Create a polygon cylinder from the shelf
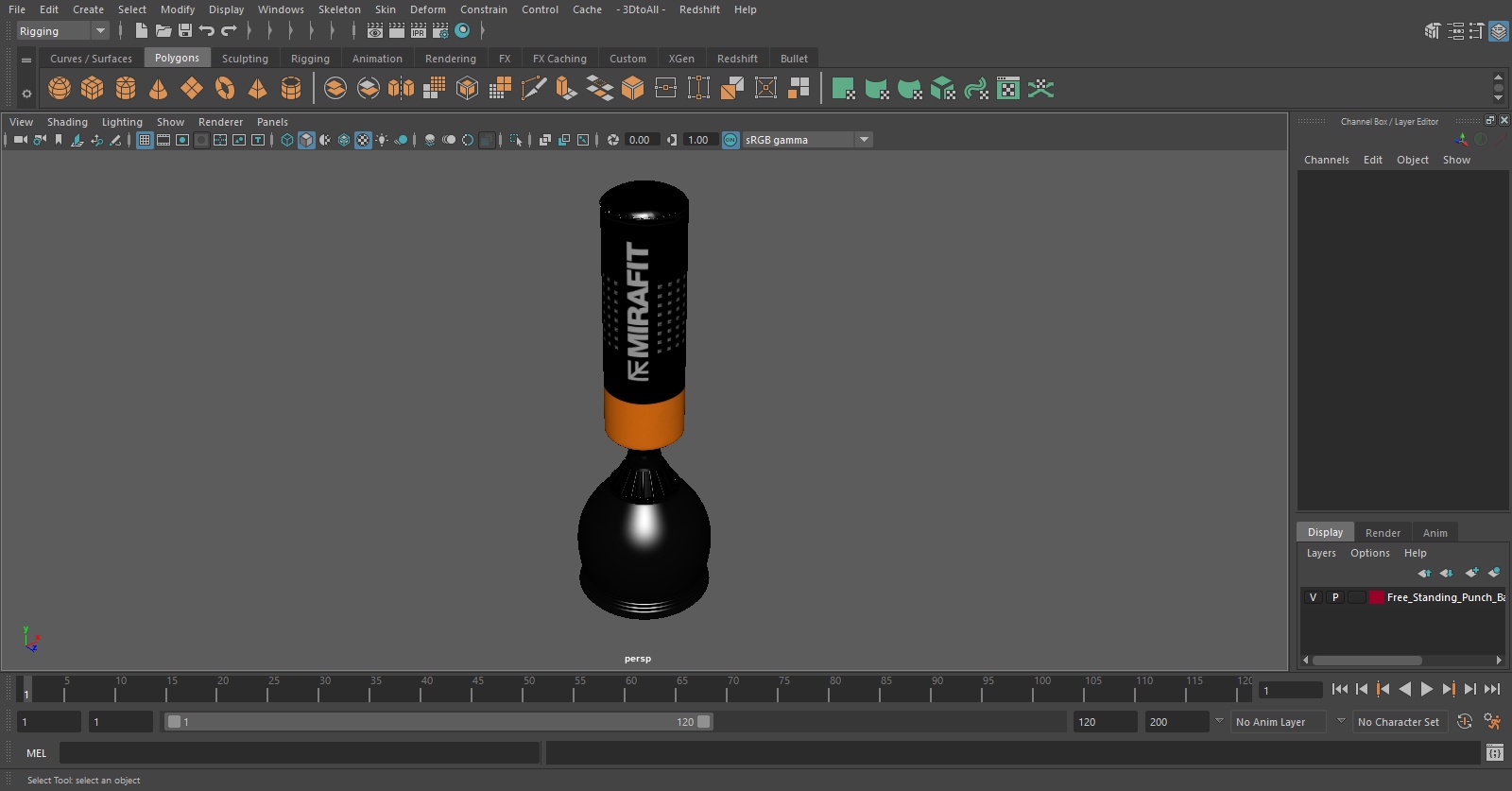The width and height of the screenshot is (1512, 791). pos(126,89)
